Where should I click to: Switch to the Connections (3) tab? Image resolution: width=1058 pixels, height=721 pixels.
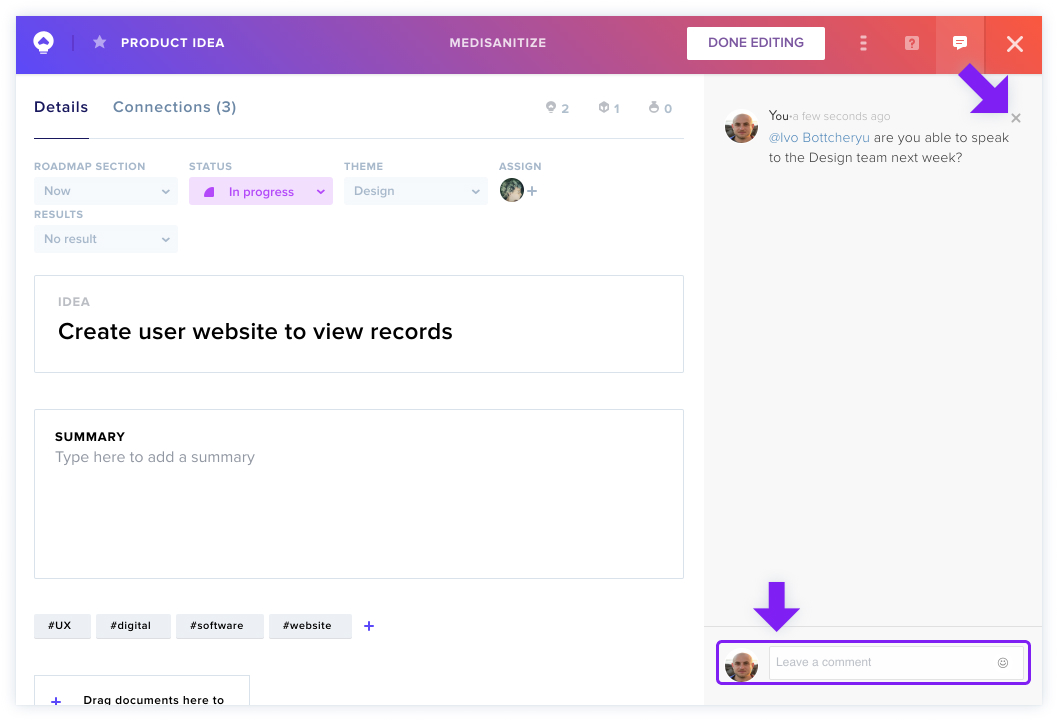(174, 107)
